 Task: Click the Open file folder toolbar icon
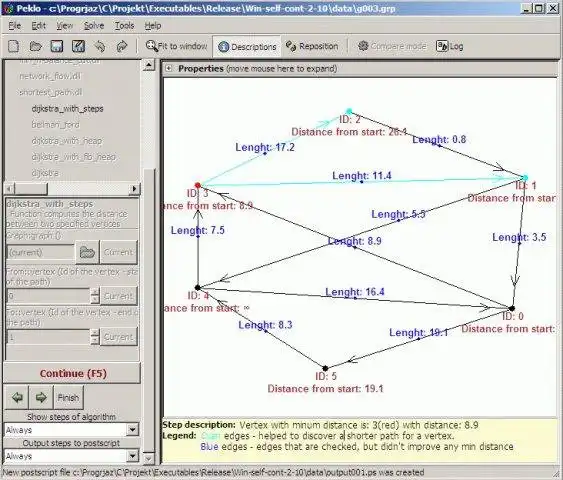[x=35, y=46]
